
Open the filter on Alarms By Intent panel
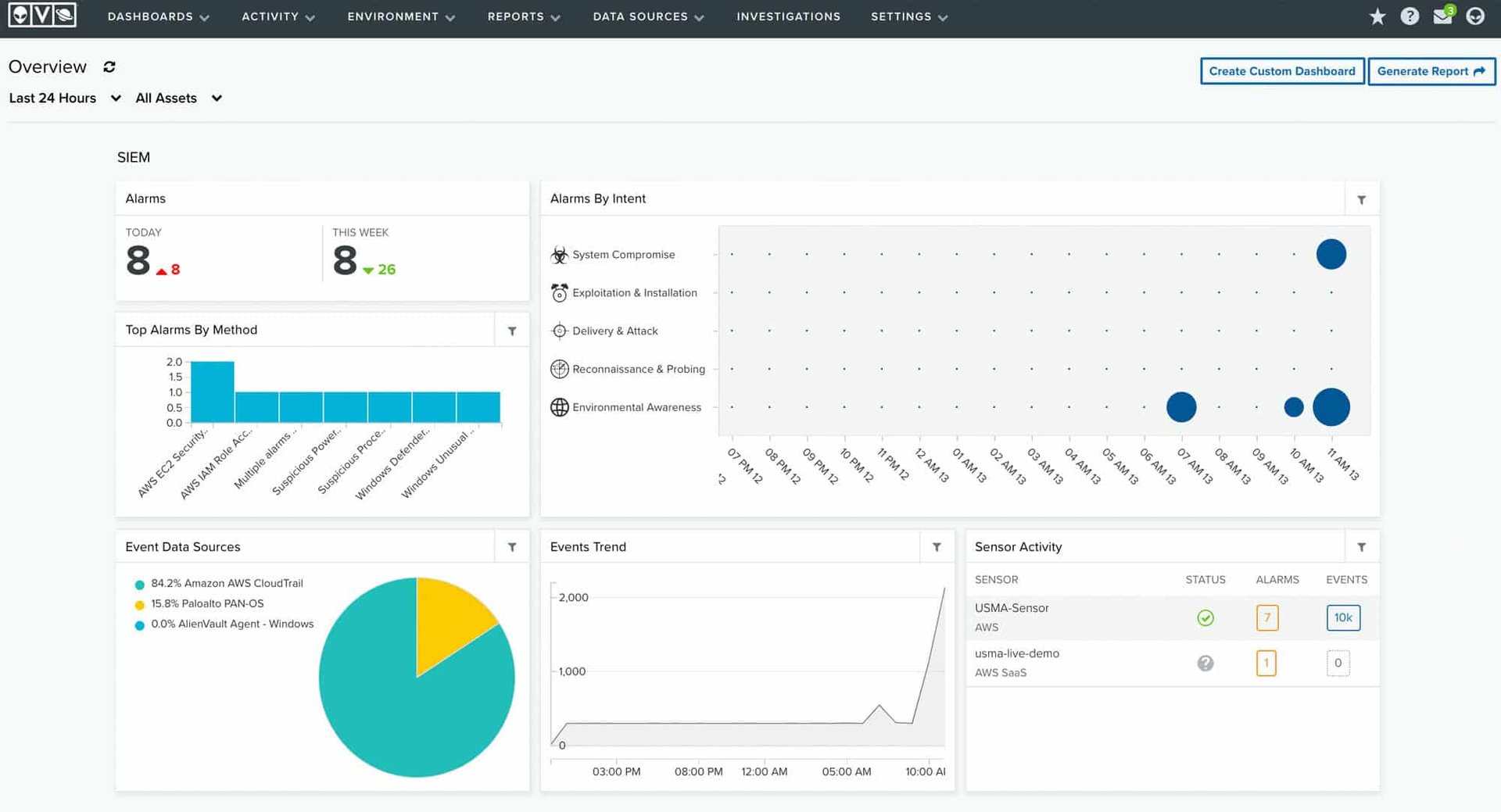click(1361, 199)
